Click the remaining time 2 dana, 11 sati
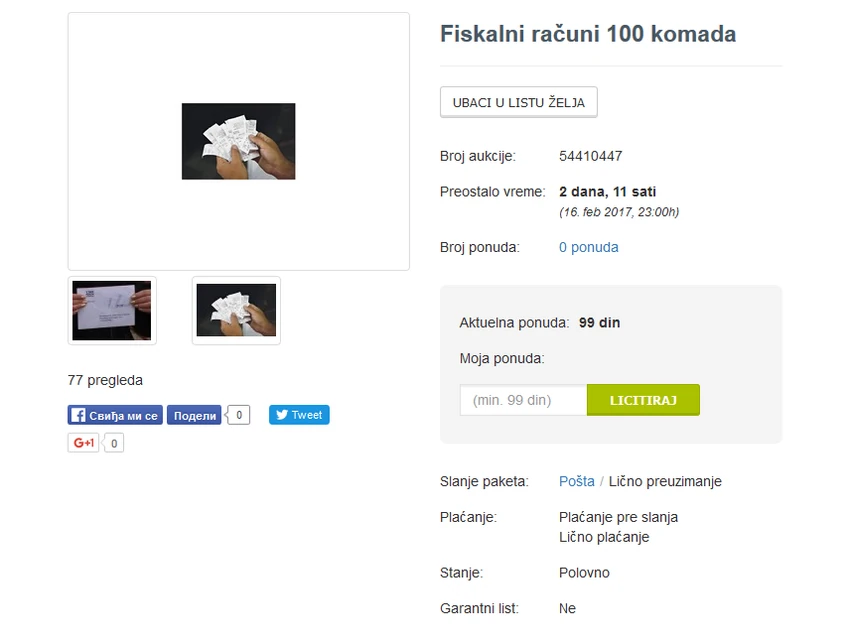The width and height of the screenshot is (850, 641). 606,191
